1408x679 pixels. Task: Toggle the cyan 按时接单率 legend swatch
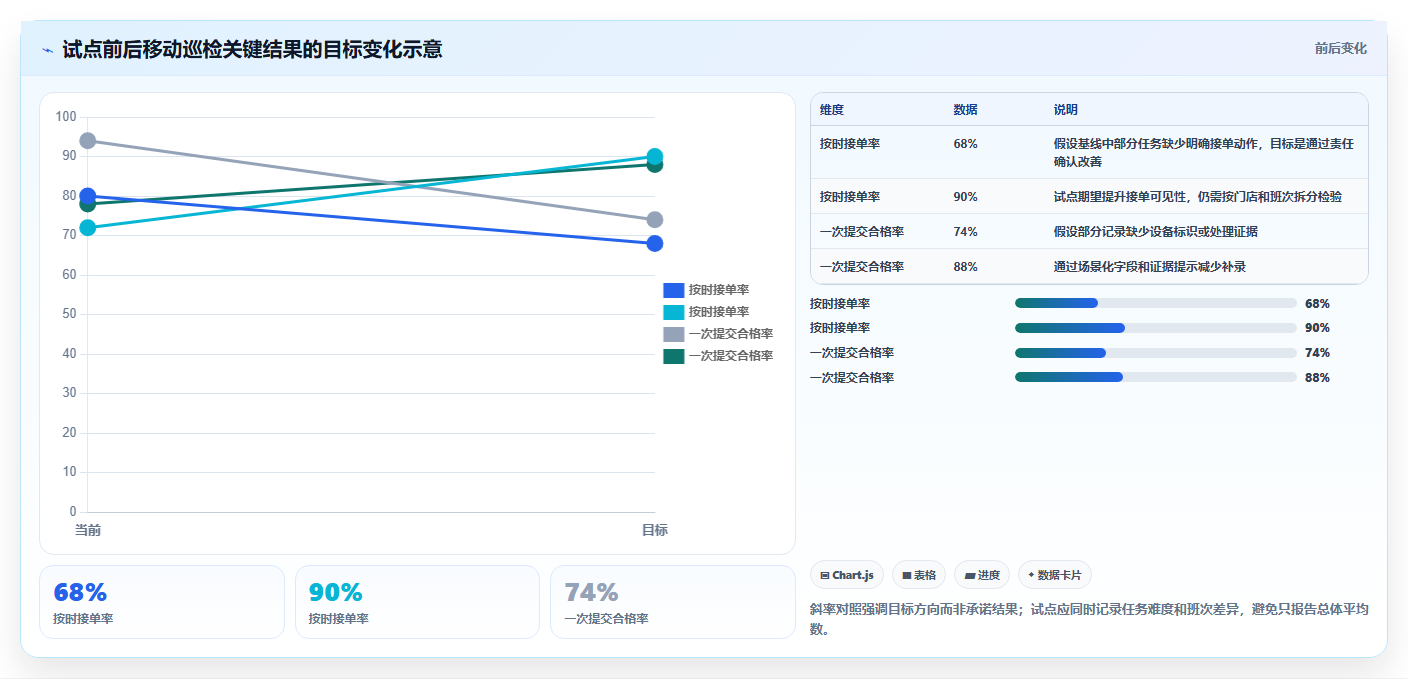674,312
